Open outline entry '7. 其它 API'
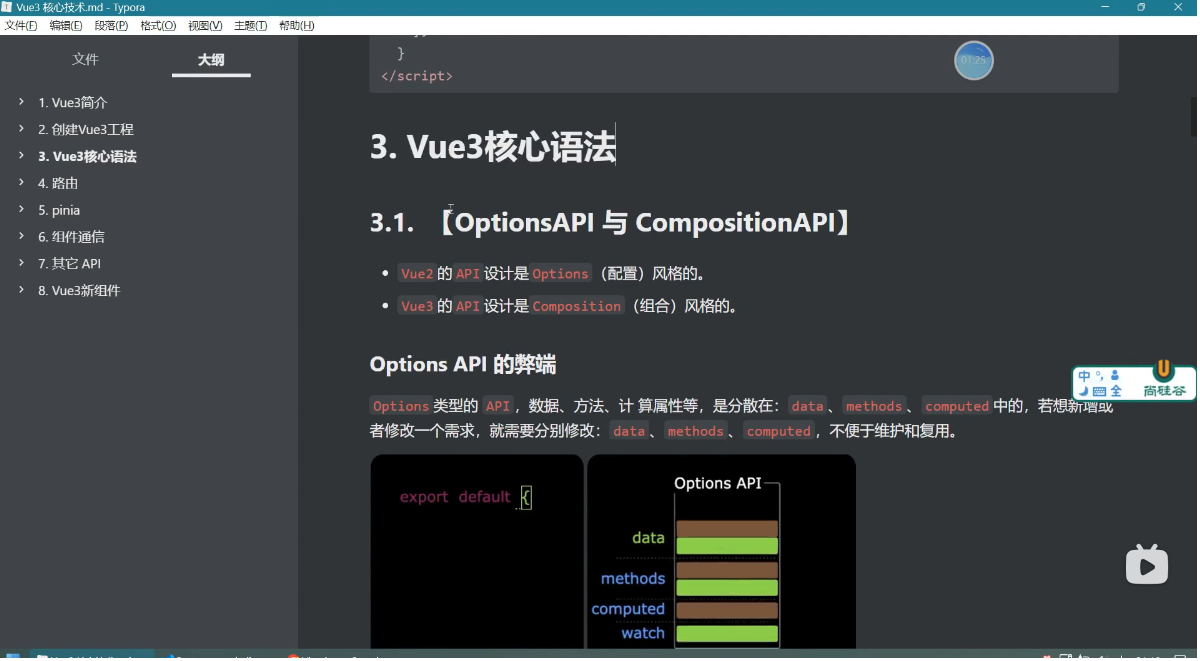 69,264
